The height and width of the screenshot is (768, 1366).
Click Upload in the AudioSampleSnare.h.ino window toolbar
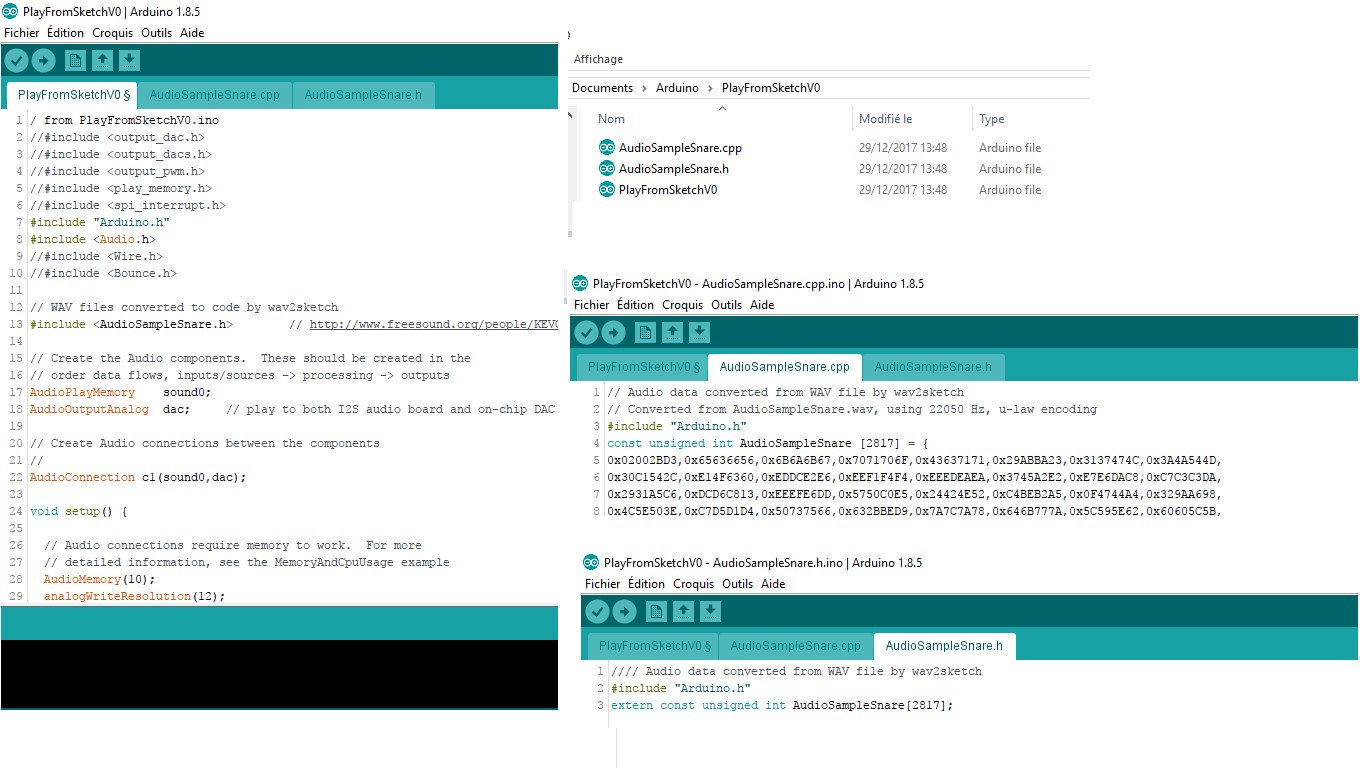pyautogui.click(x=624, y=611)
